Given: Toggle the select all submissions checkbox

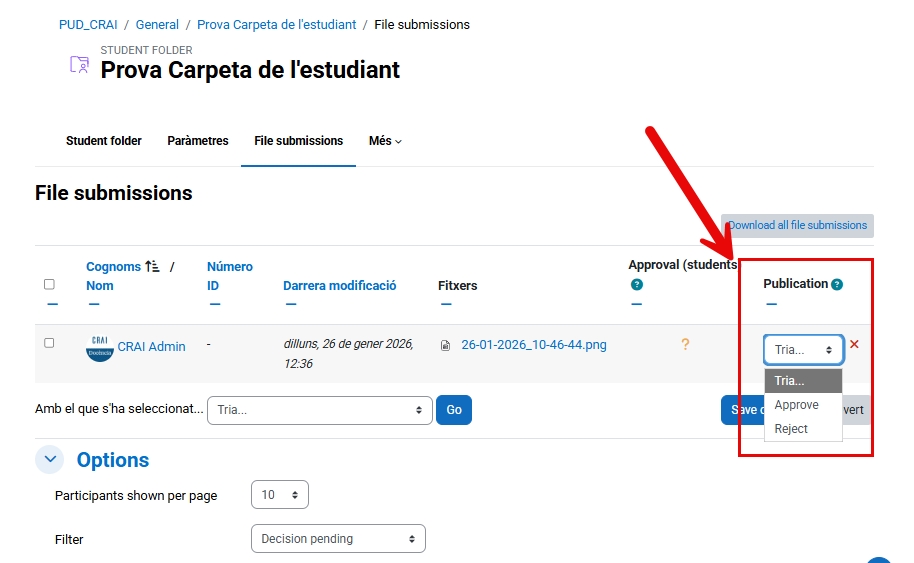Looking at the screenshot, I should (x=49, y=285).
